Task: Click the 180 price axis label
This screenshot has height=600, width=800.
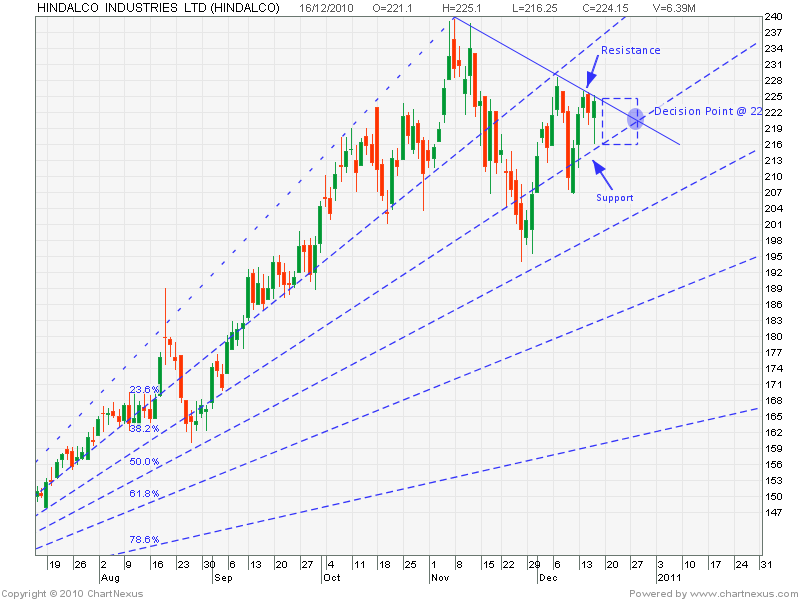Action: pyautogui.click(x=773, y=336)
